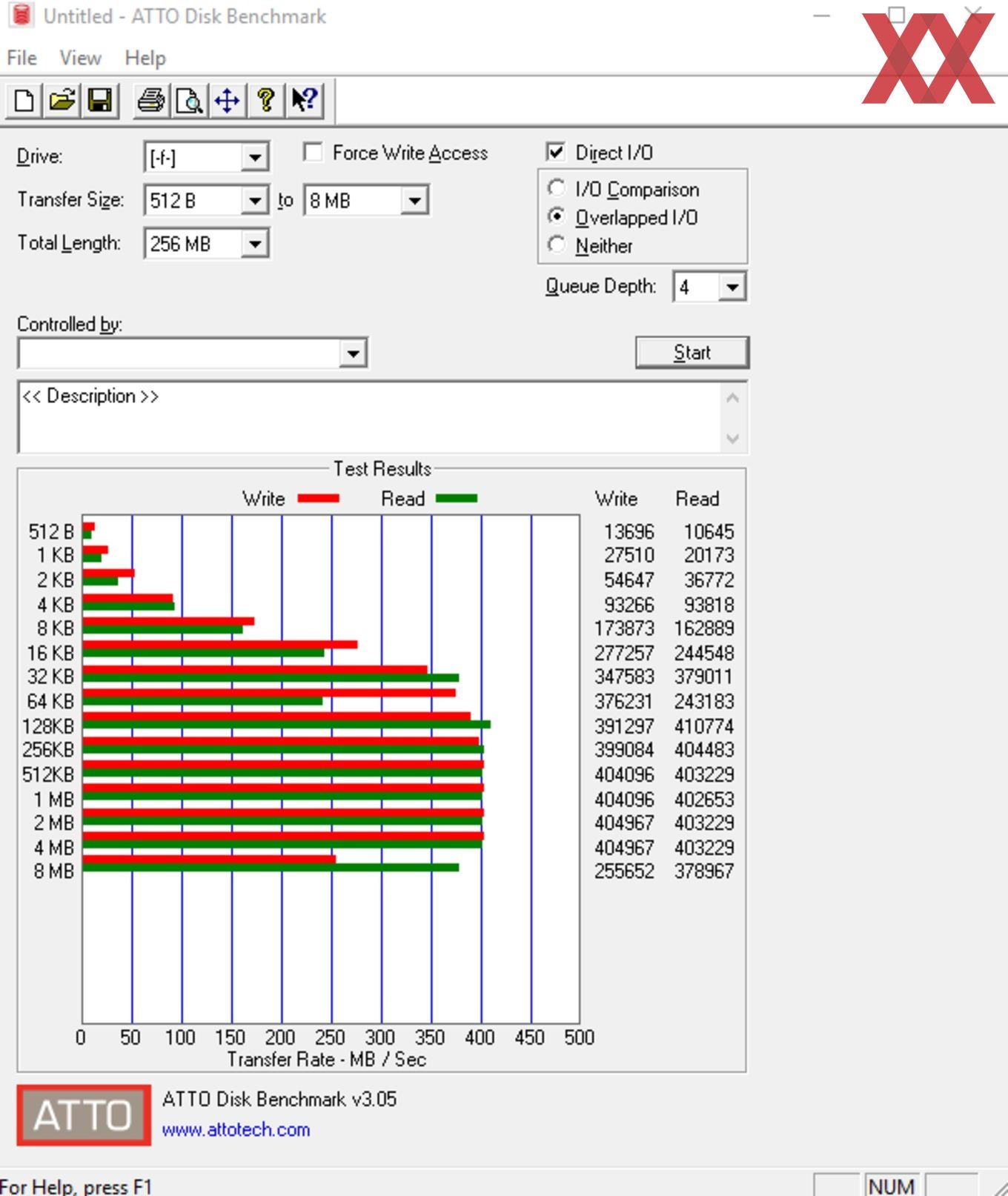The height and width of the screenshot is (1196, 1008).
Task: Click the Test Results group label
Action: click(x=382, y=469)
